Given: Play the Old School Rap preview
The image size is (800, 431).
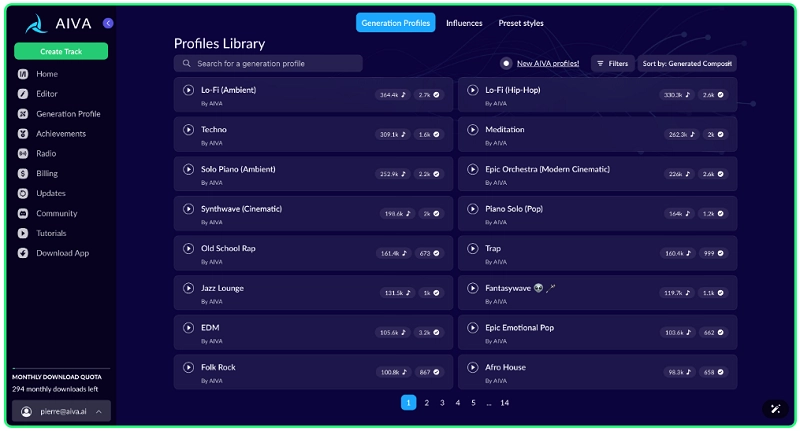Looking at the screenshot, I should [188, 248].
